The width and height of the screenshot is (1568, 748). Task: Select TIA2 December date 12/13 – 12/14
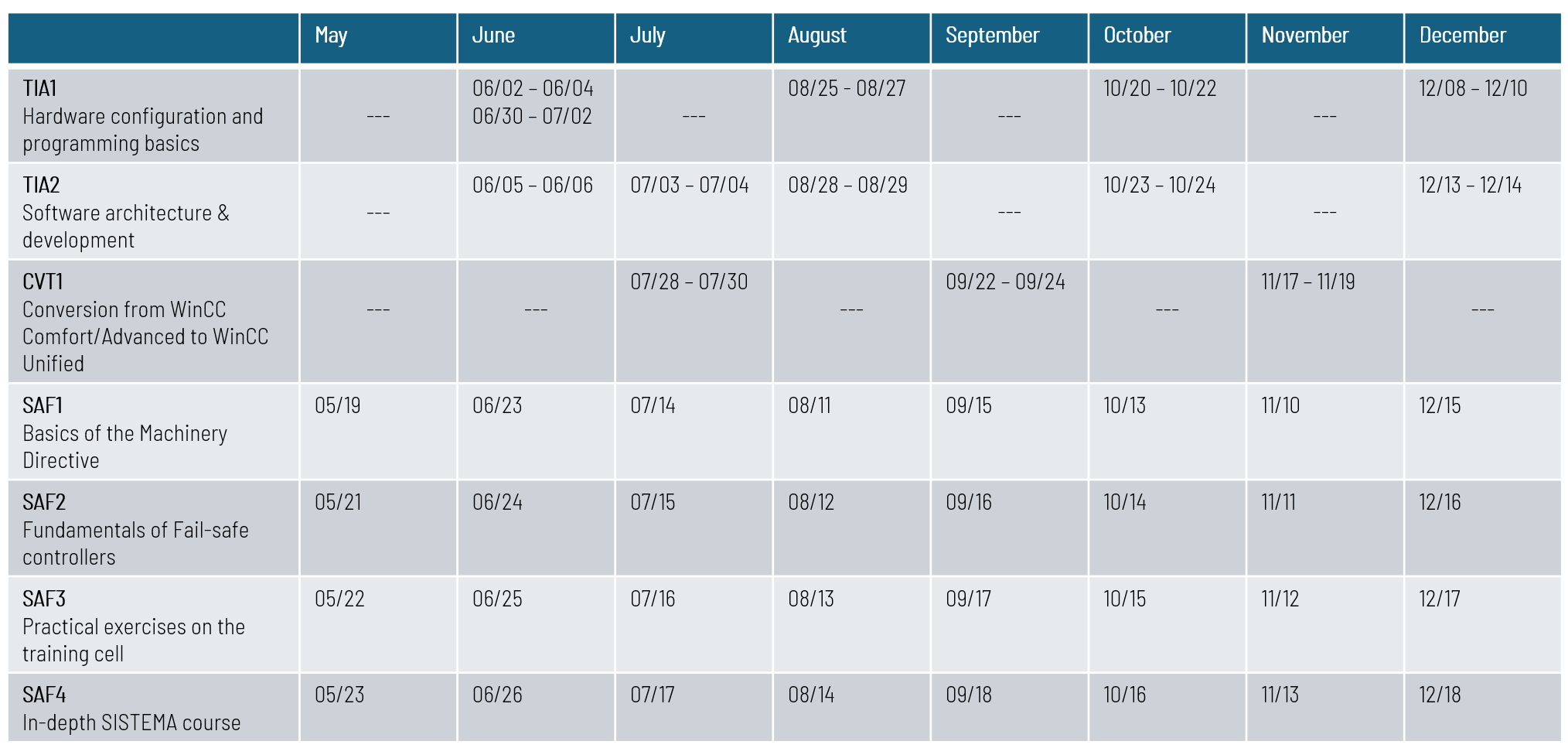point(1470,185)
